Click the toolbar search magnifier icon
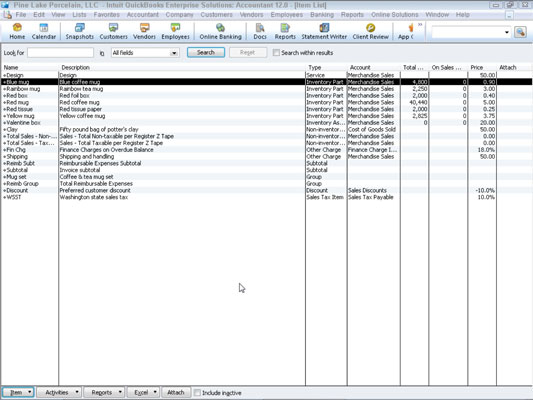 520,32
